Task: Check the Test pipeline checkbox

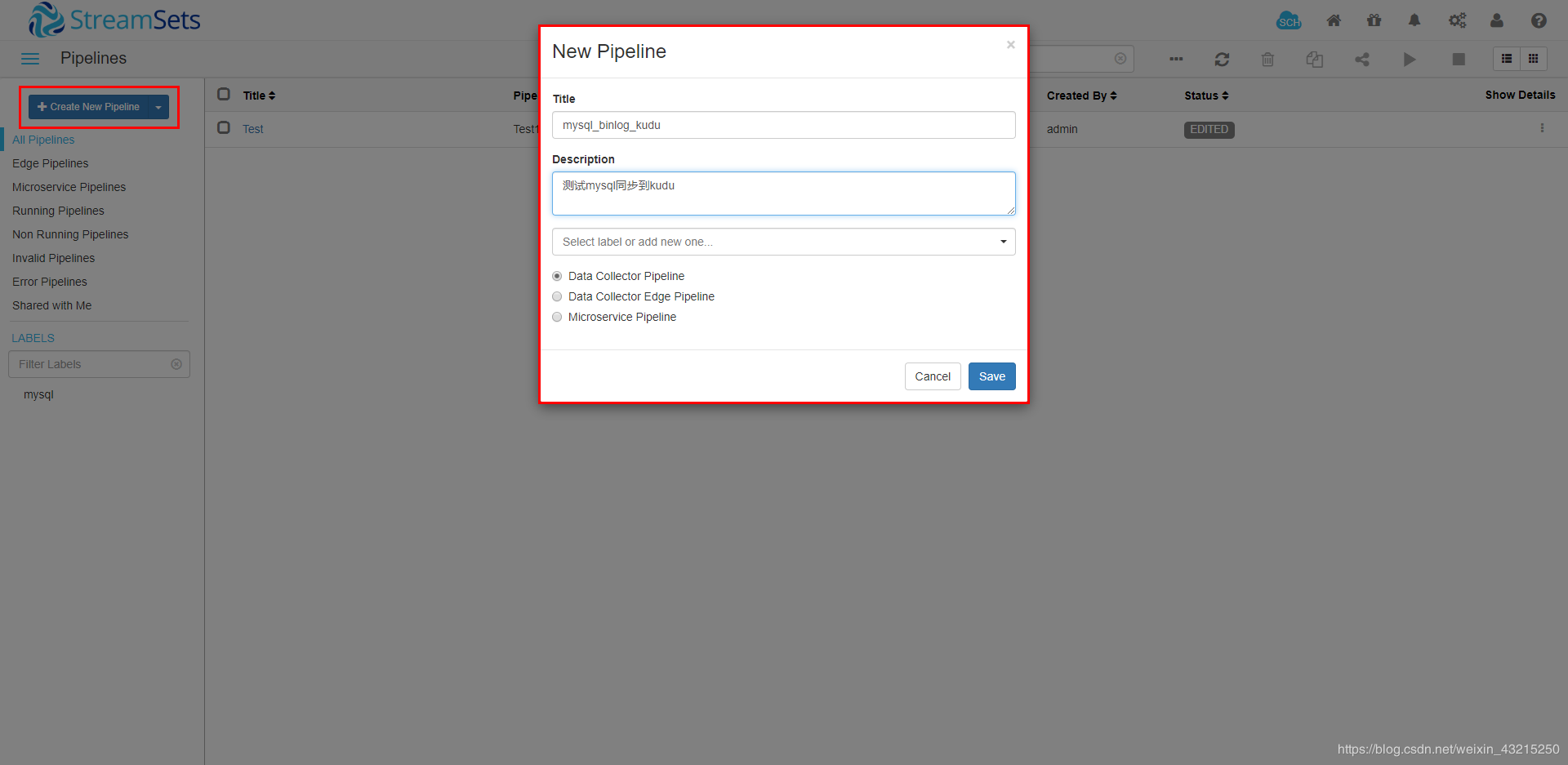Action: 223,127
